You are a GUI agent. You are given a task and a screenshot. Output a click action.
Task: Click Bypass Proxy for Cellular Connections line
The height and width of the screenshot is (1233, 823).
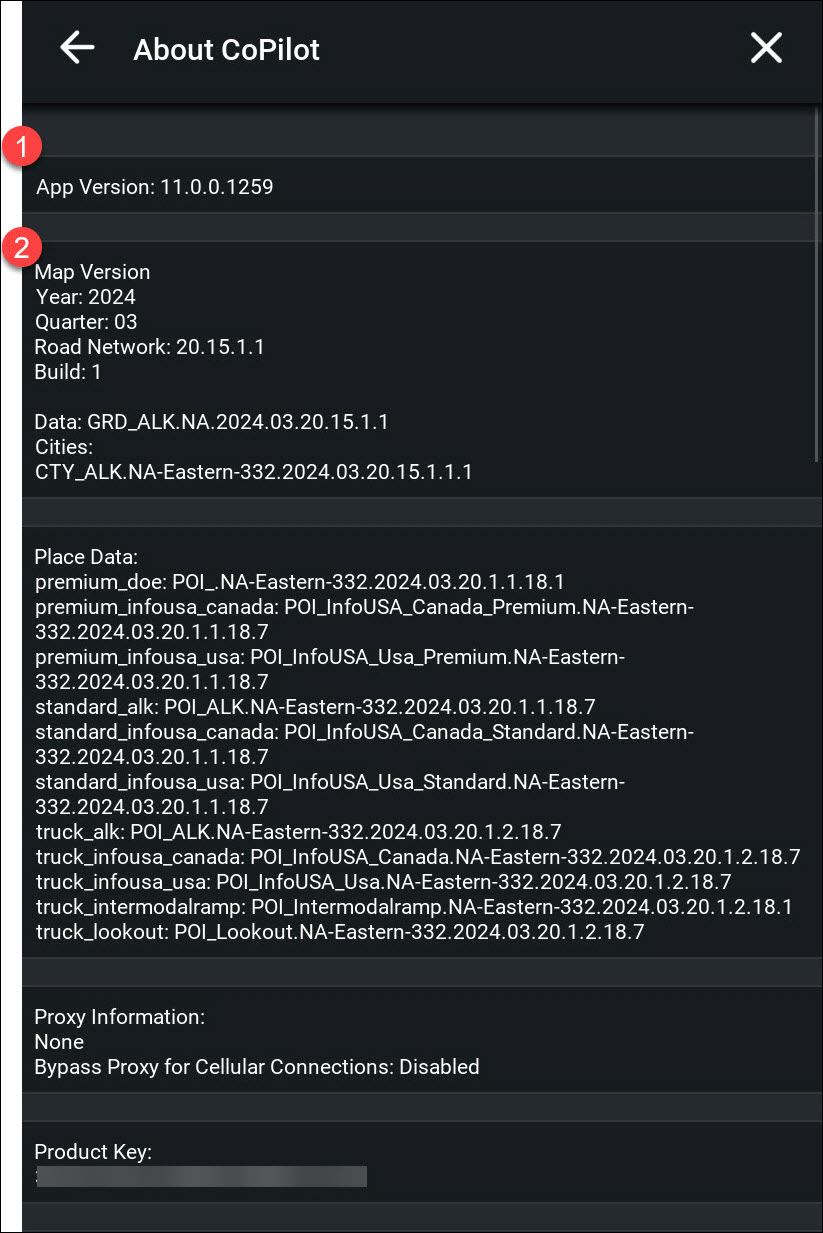257,1067
